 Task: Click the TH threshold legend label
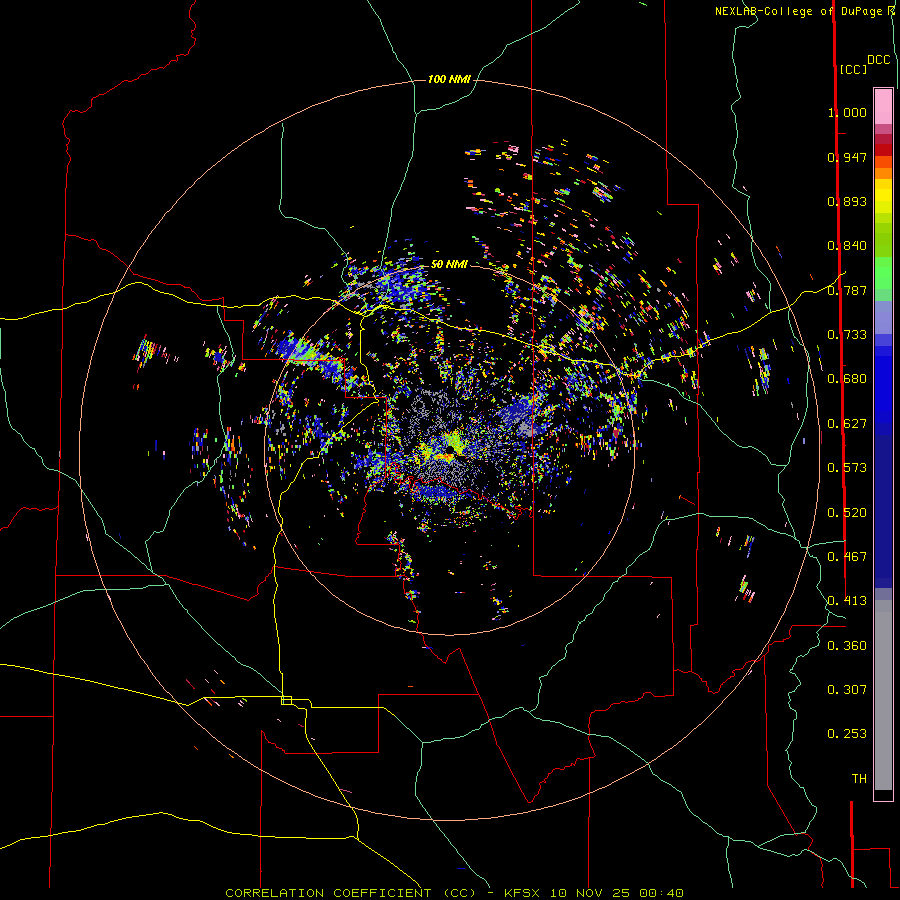tap(859, 779)
